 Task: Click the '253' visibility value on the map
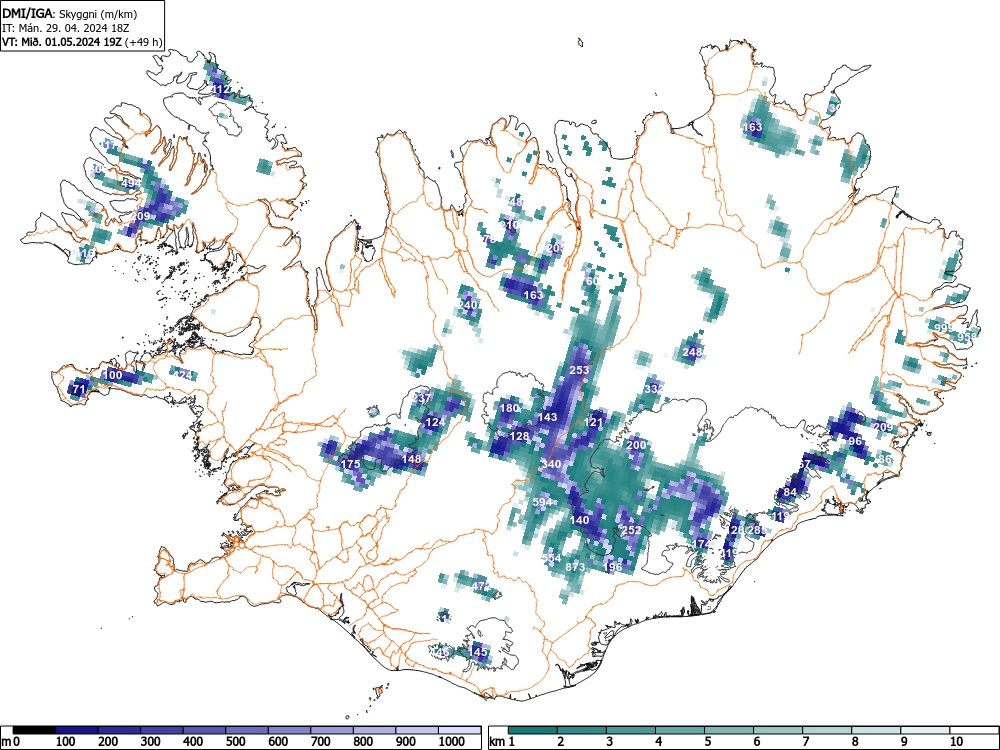click(579, 370)
